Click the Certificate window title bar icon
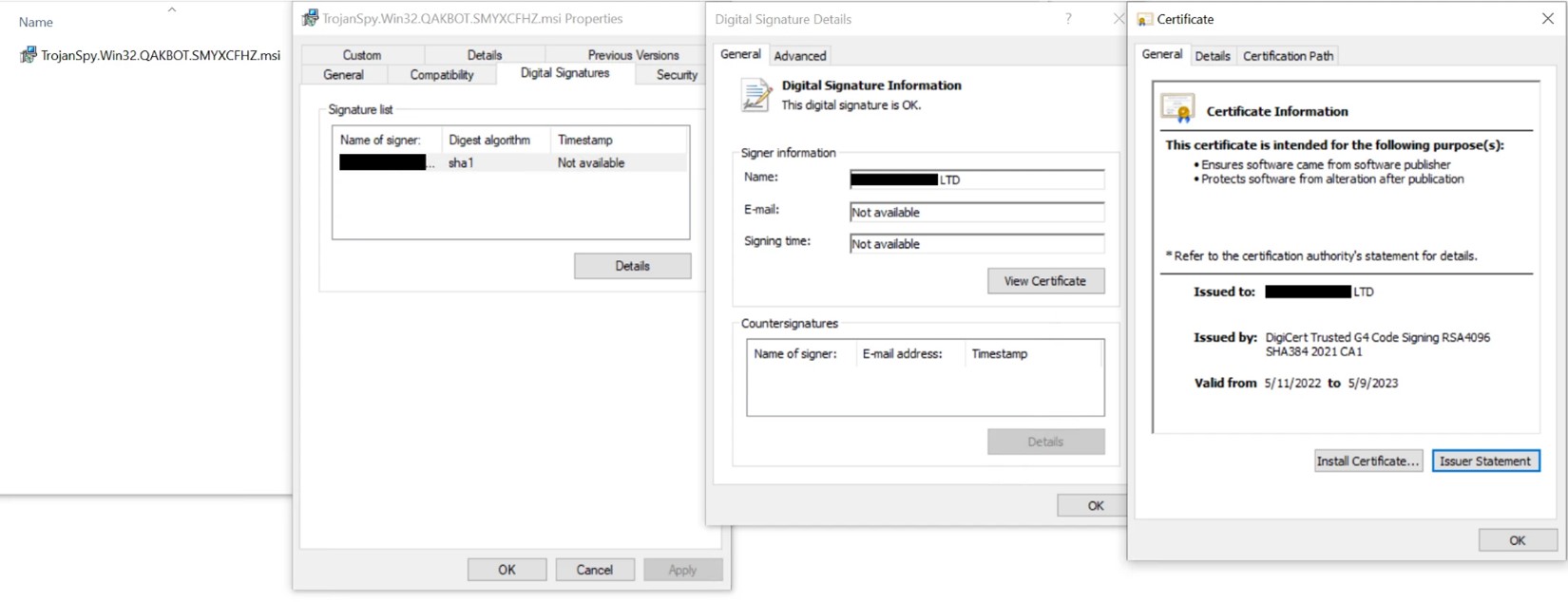 [1144, 19]
